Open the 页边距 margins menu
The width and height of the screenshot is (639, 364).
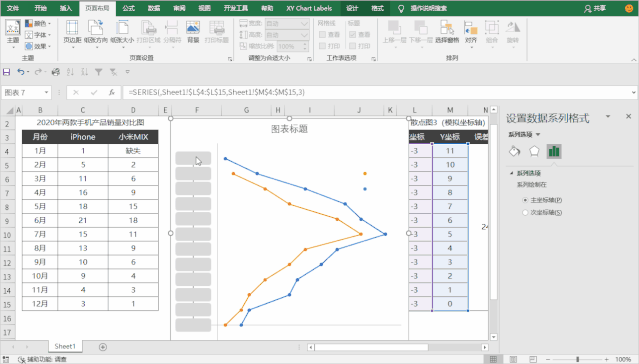pyautogui.click(x=72, y=32)
